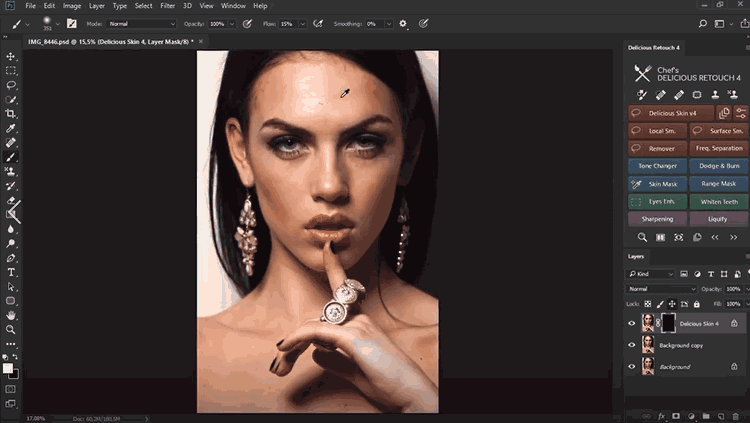Image resolution: width=750 pixels, height=423 pixels.
Task: Select the Move tool in the toolbar
Action: coord(11,57)
